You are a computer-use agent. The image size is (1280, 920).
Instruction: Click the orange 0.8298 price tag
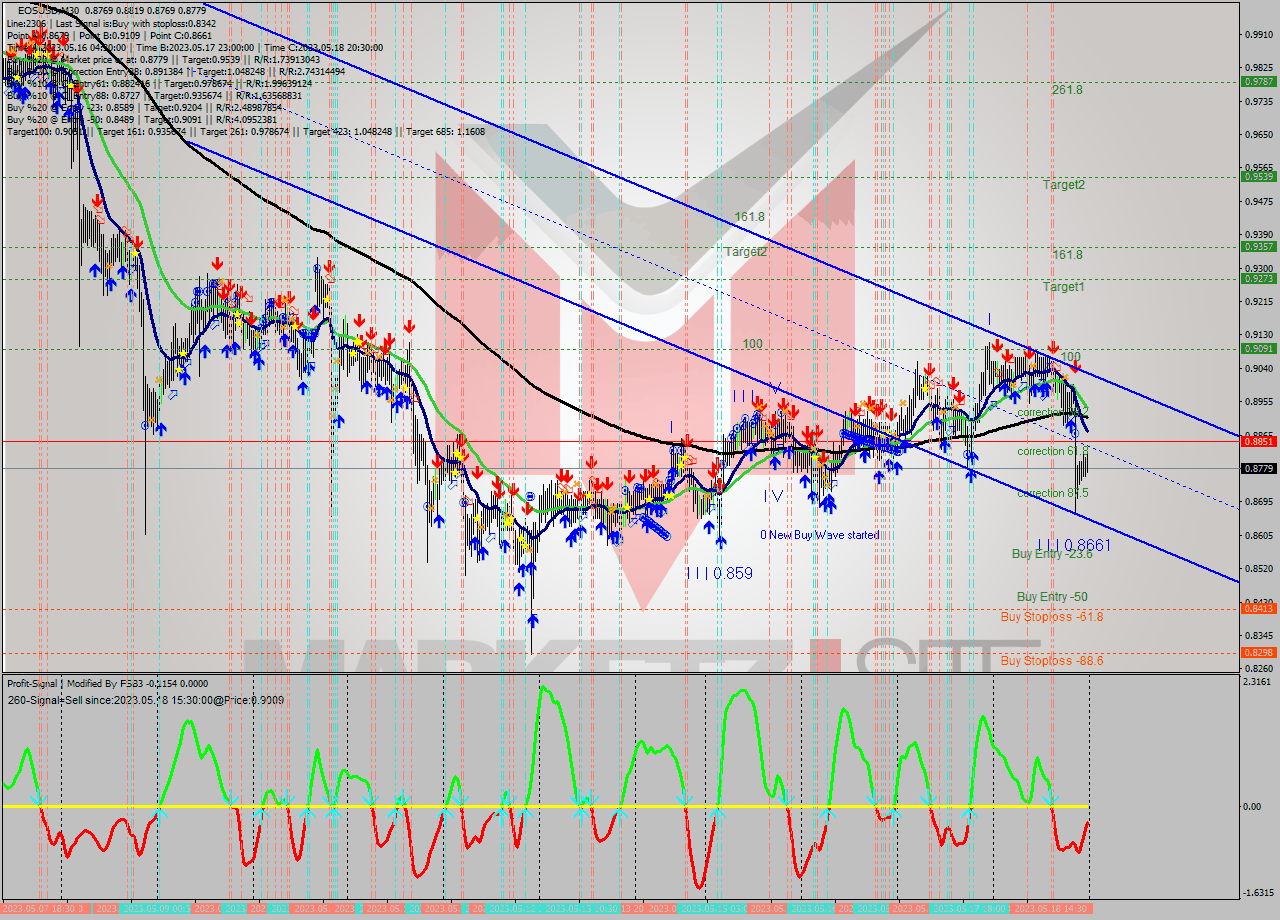coord(1257,652)
